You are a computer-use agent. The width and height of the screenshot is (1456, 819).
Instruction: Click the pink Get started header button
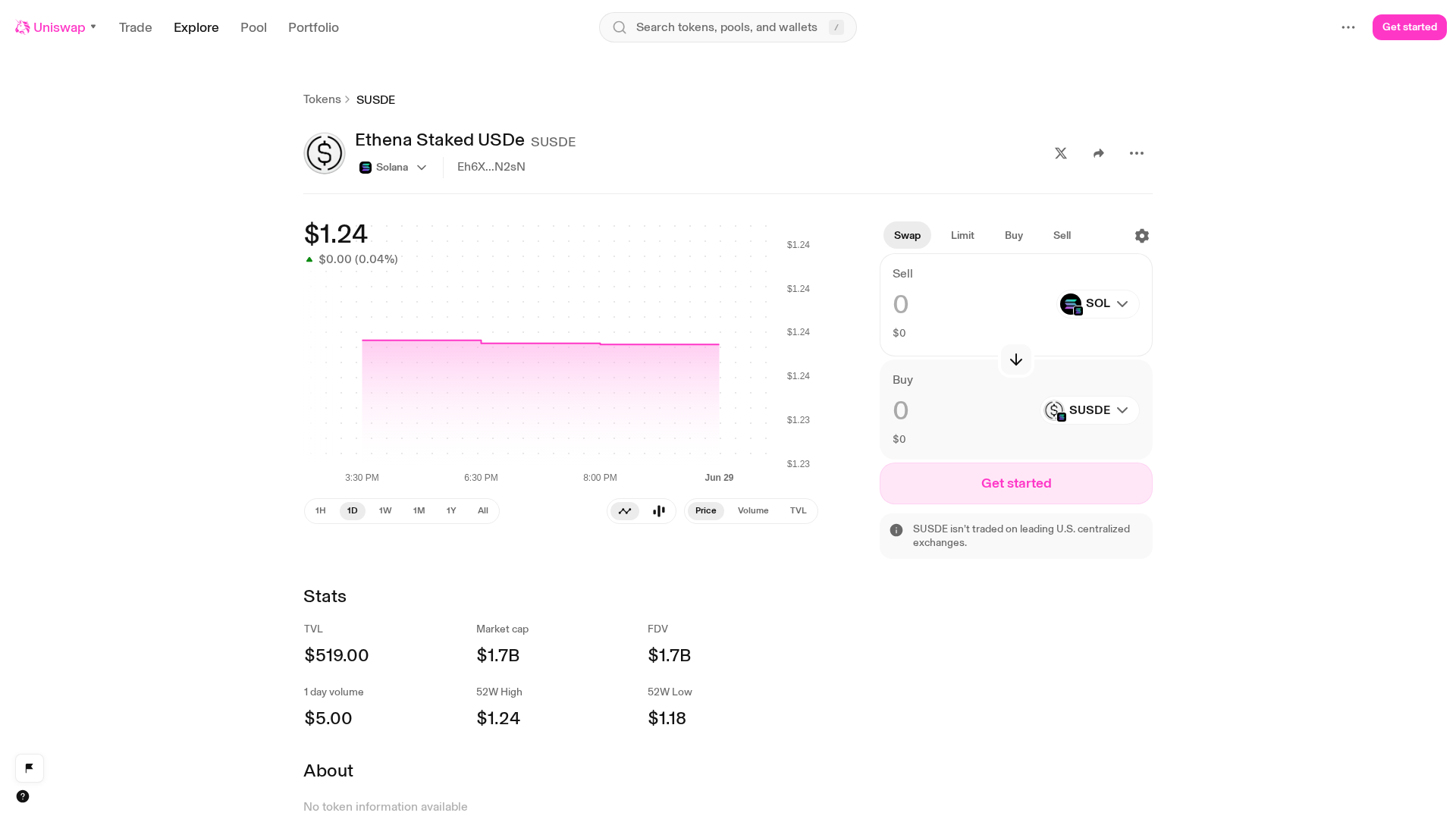coord(1409,27)
